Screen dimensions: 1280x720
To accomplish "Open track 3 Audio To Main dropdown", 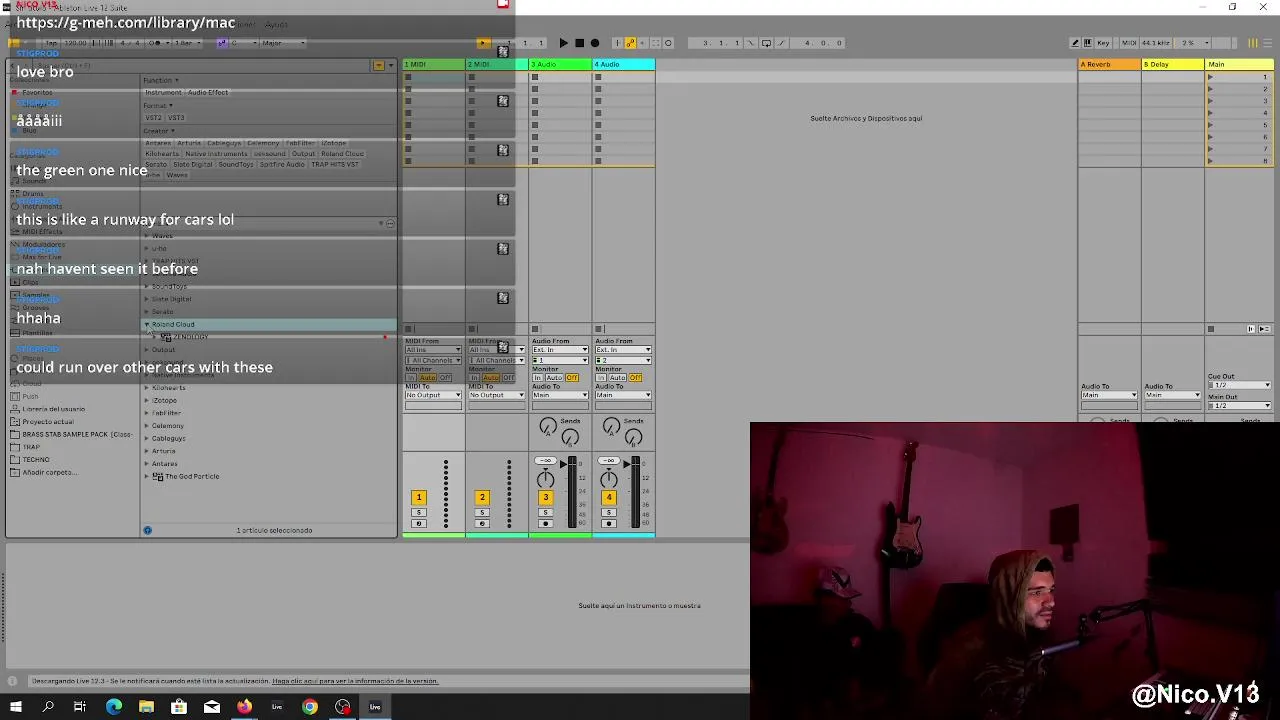I will point(559,395).
